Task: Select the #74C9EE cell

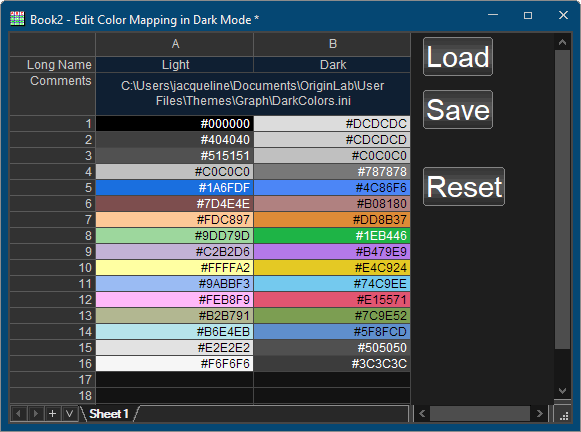Action: [332, 283]
